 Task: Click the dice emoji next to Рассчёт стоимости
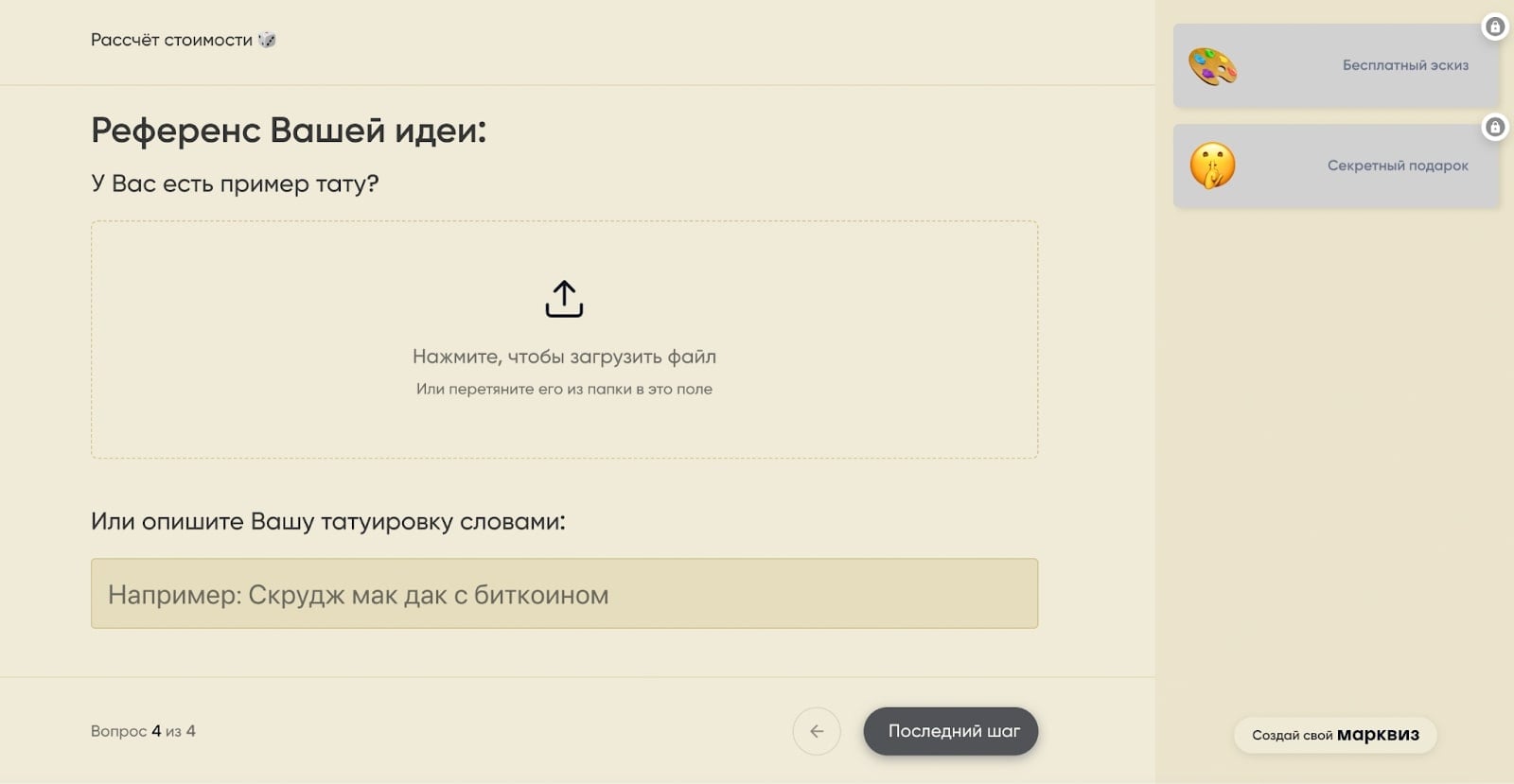(268, 40)
